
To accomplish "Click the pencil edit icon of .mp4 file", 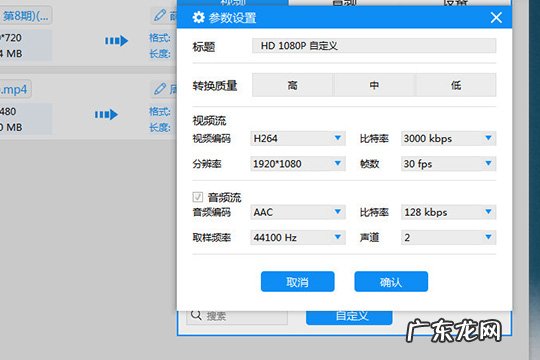I will click(159, 89).
